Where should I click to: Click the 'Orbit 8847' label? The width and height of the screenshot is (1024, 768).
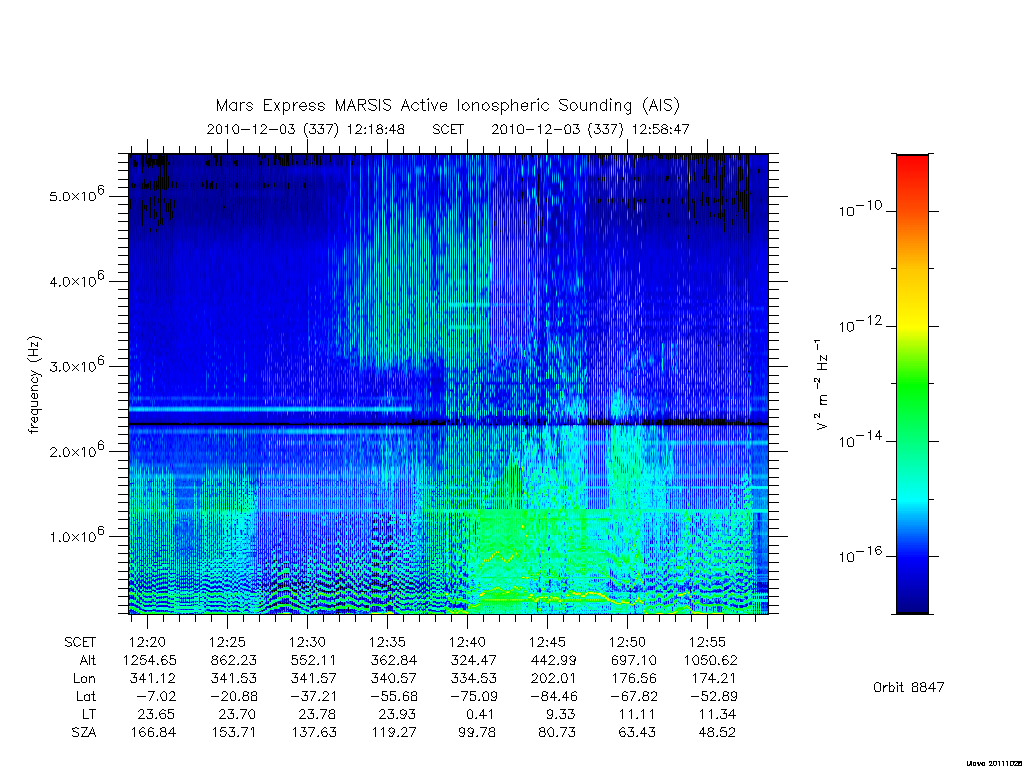908,687
